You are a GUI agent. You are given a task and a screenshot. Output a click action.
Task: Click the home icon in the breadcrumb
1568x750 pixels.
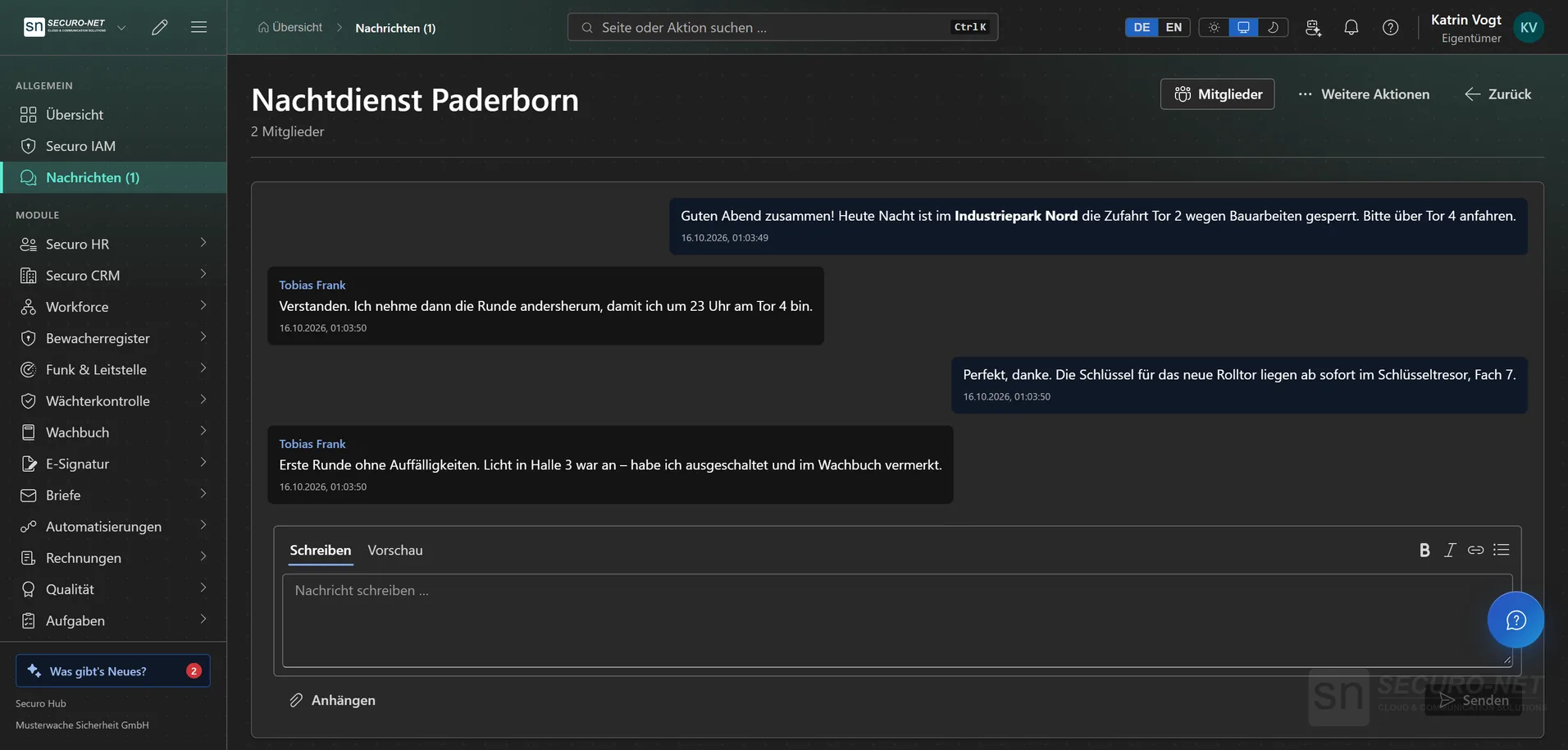tap(263, 28)
